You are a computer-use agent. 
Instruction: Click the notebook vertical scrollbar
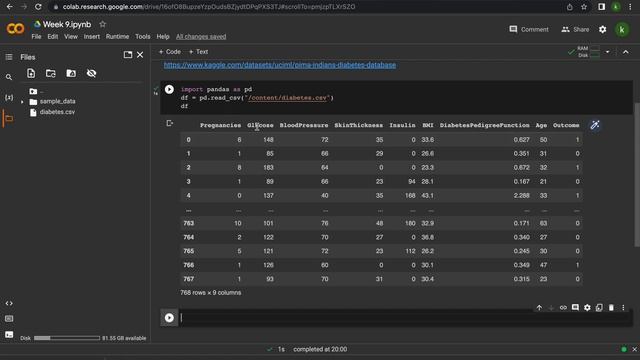coord(637,175)
